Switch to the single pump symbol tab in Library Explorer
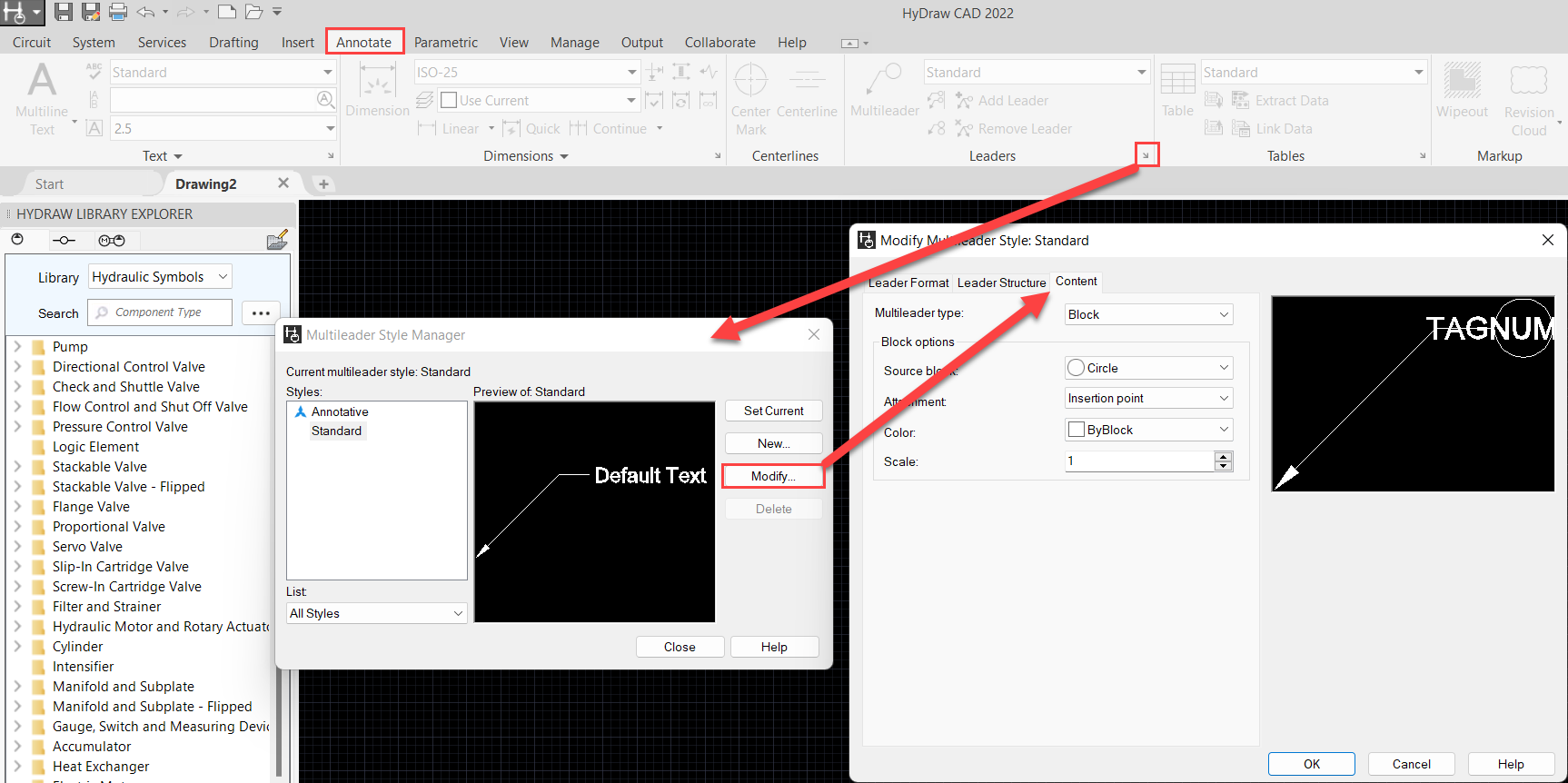The width and height of the screenshot is (1568, 783). coord(17,240)
